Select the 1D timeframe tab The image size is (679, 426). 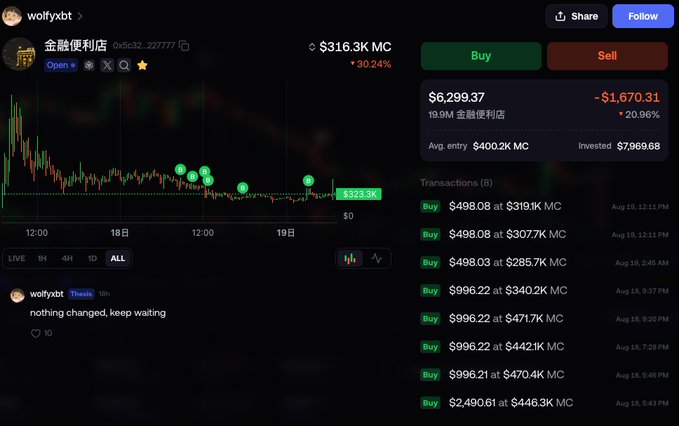92,258
